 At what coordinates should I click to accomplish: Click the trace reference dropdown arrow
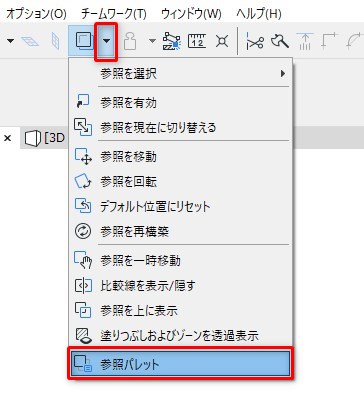point(106,41)
